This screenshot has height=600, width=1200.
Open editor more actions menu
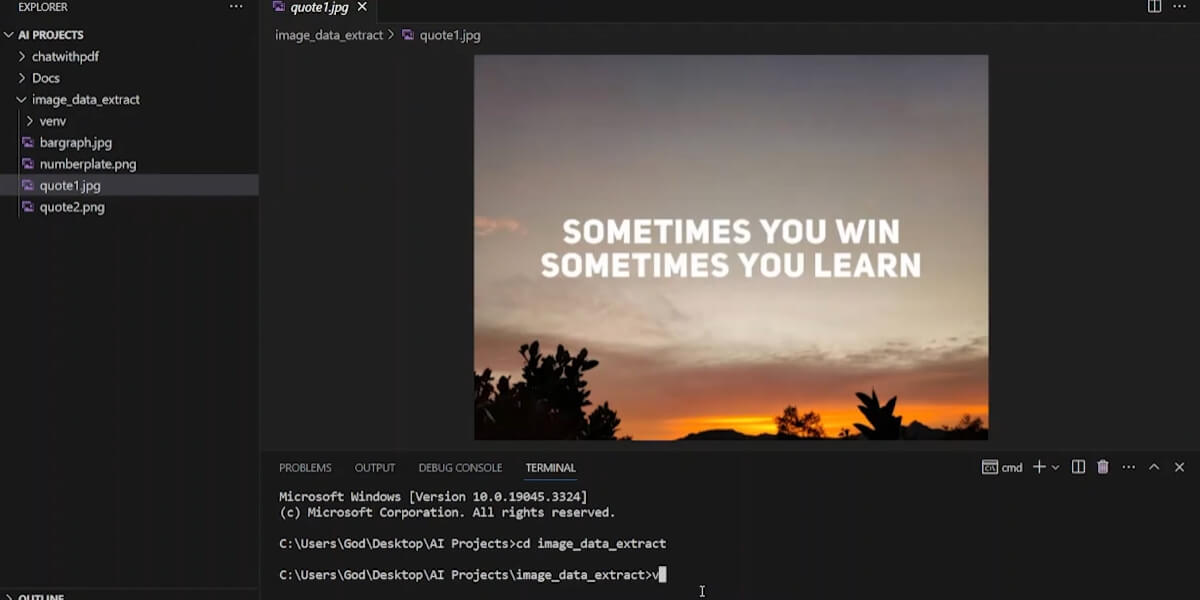1179,6
